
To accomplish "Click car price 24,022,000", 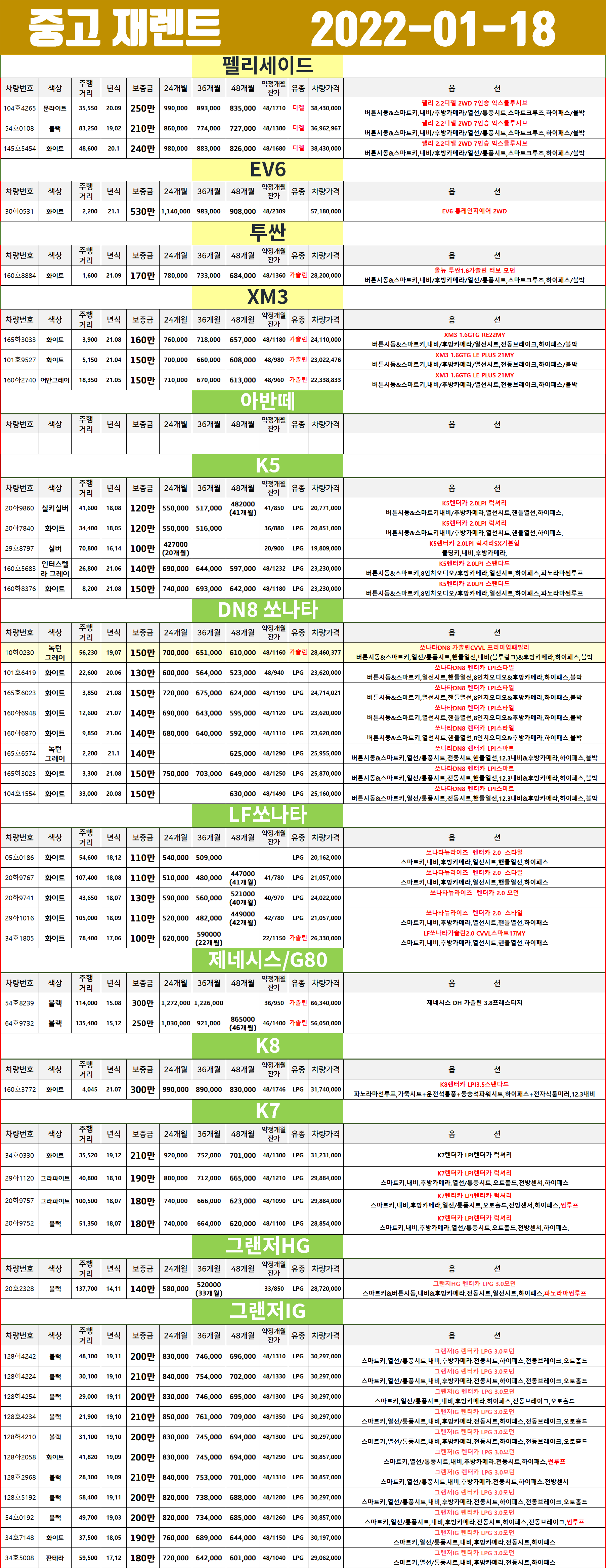I will [326, 898].
